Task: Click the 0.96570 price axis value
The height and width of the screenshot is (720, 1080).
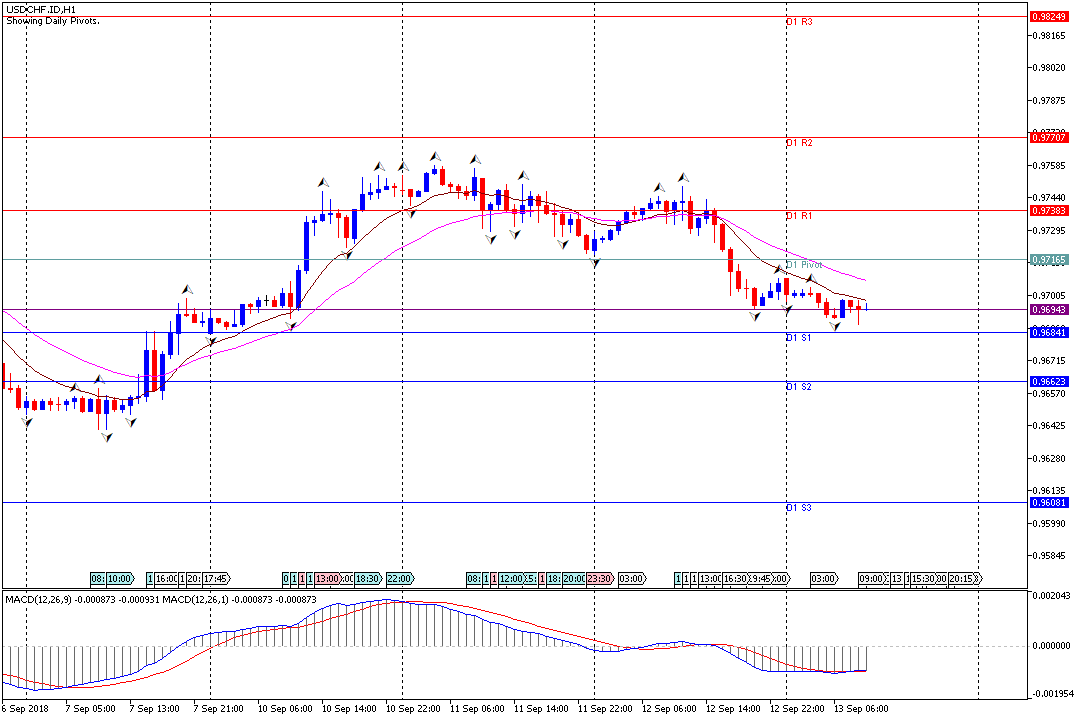Action: point(1050,394)
